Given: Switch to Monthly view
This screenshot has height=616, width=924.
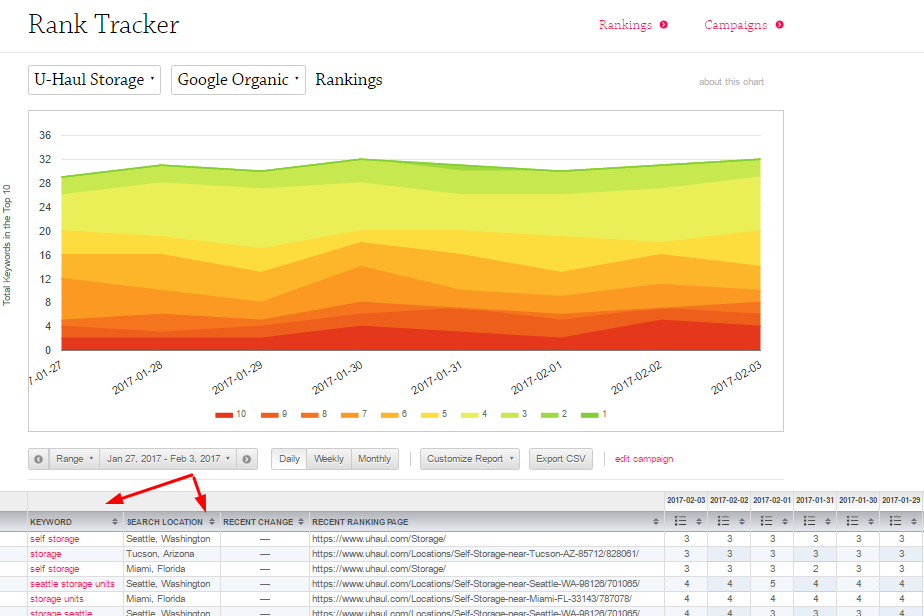Looking at the screenshot, I should click(375, 459).
